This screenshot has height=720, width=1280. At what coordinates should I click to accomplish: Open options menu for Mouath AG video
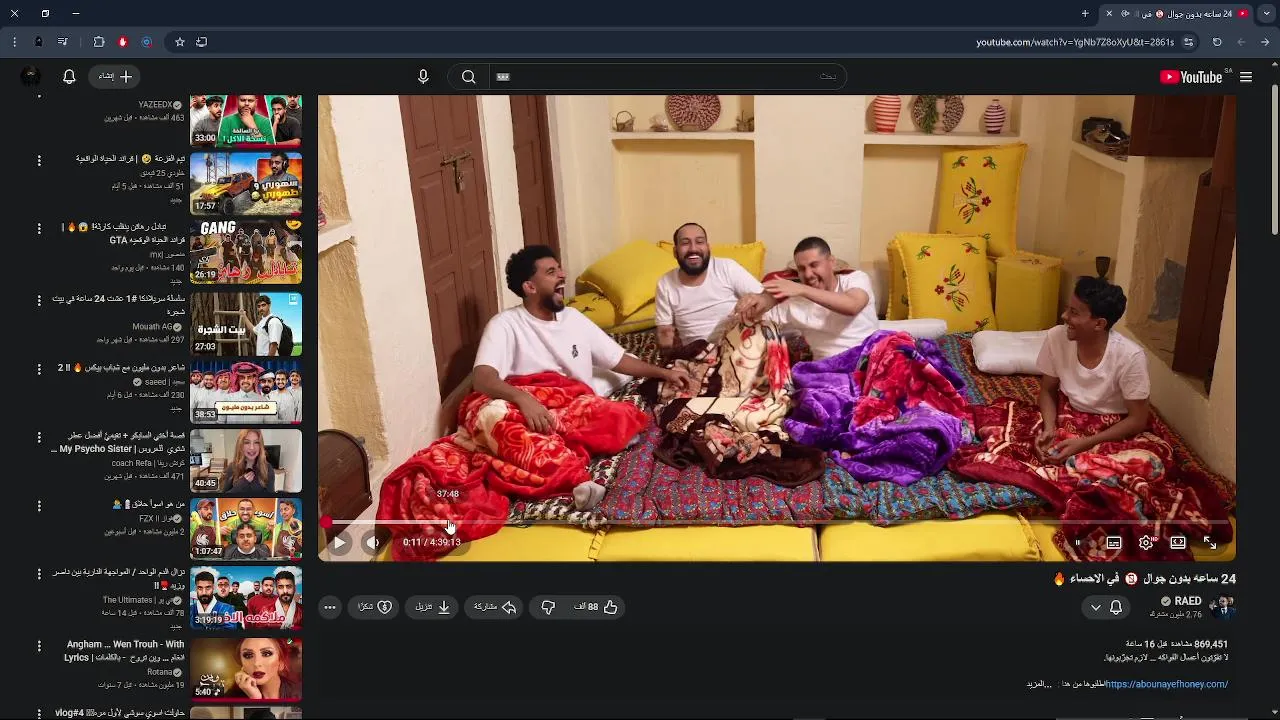click(39, 301)
